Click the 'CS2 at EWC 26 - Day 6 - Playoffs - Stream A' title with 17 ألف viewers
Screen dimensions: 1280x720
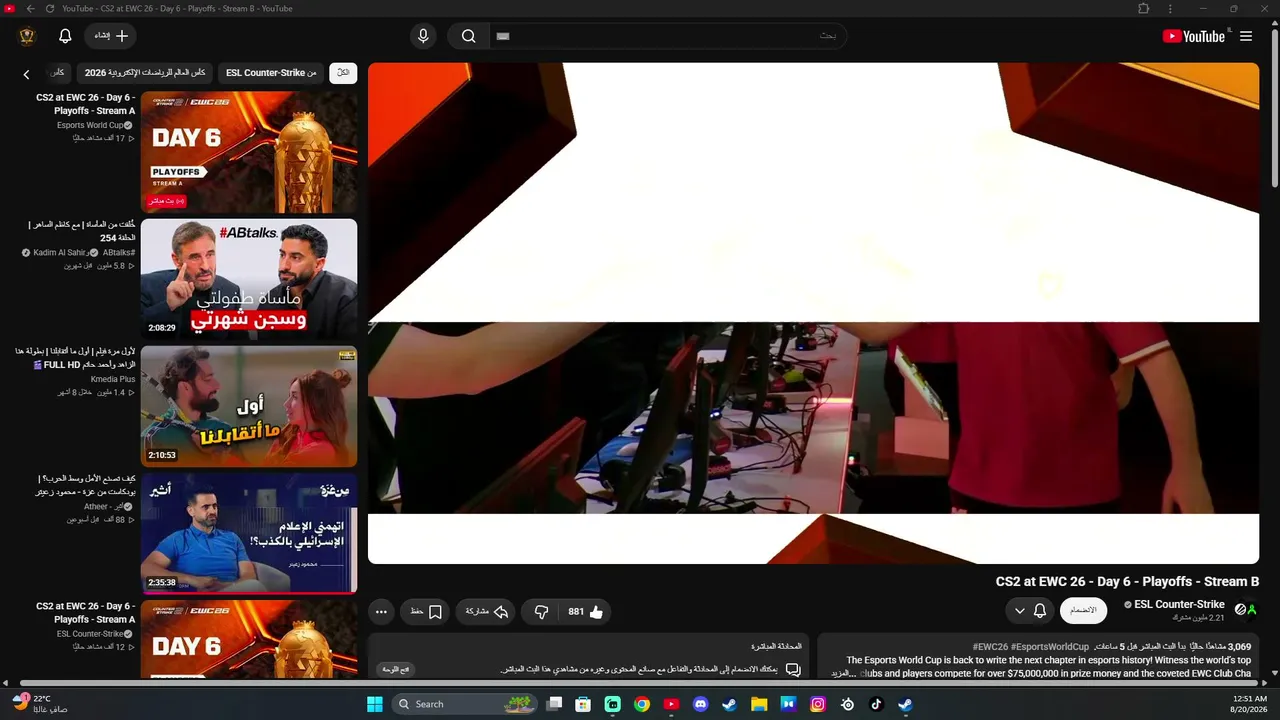pyautogui.click(x=85, y=104)
